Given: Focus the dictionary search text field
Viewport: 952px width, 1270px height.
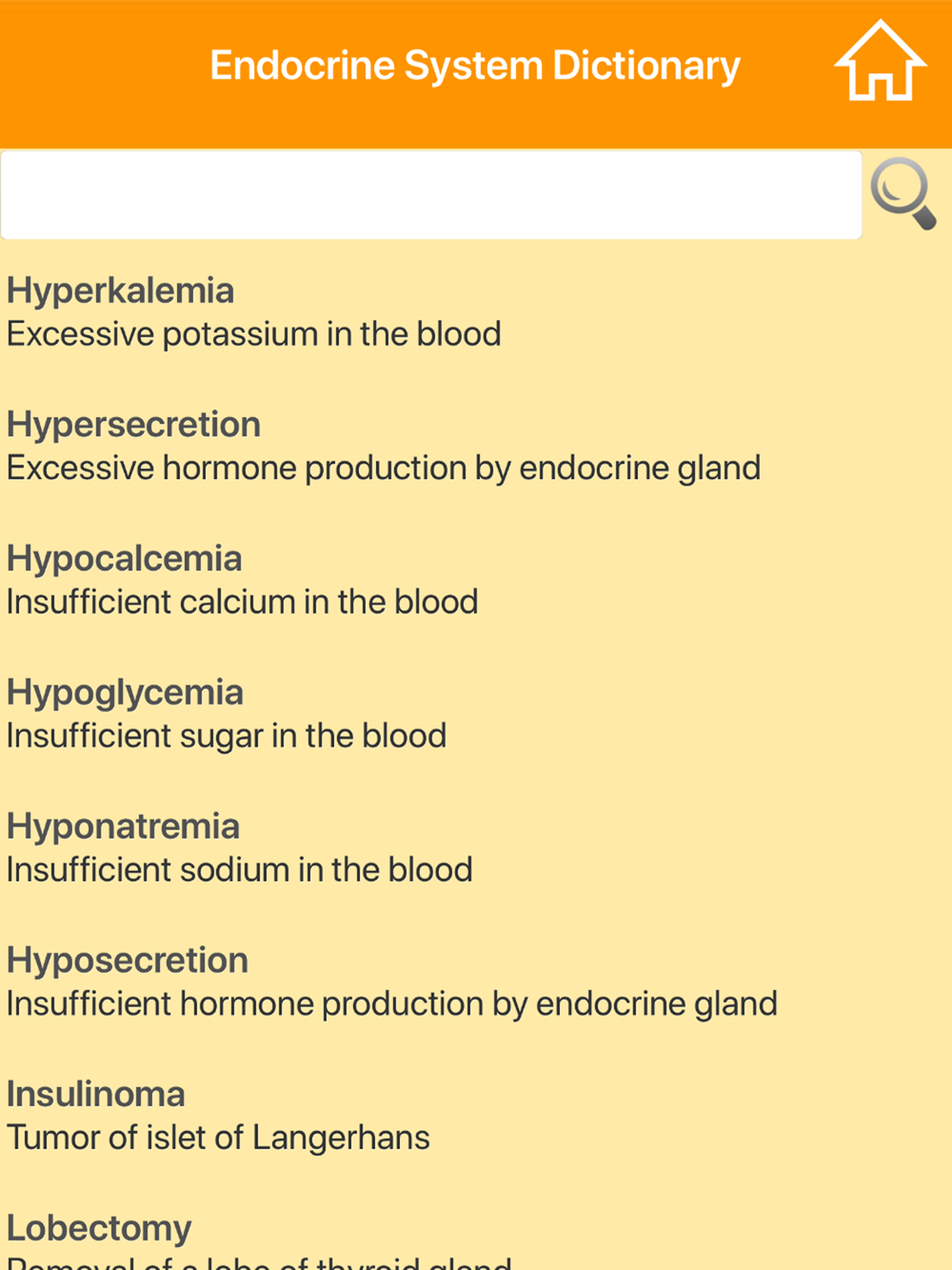Looking at the screenshot, I should click(431, 194).
